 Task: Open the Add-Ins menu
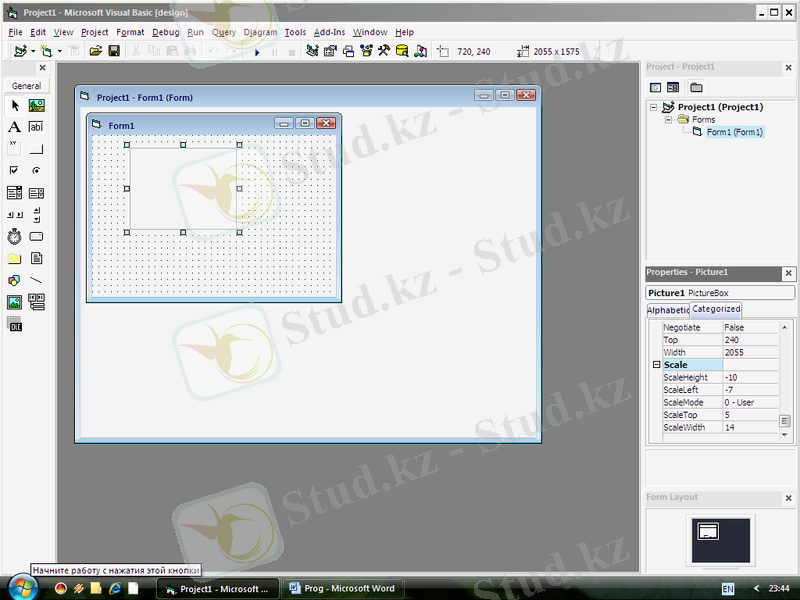tap(329, 32)
